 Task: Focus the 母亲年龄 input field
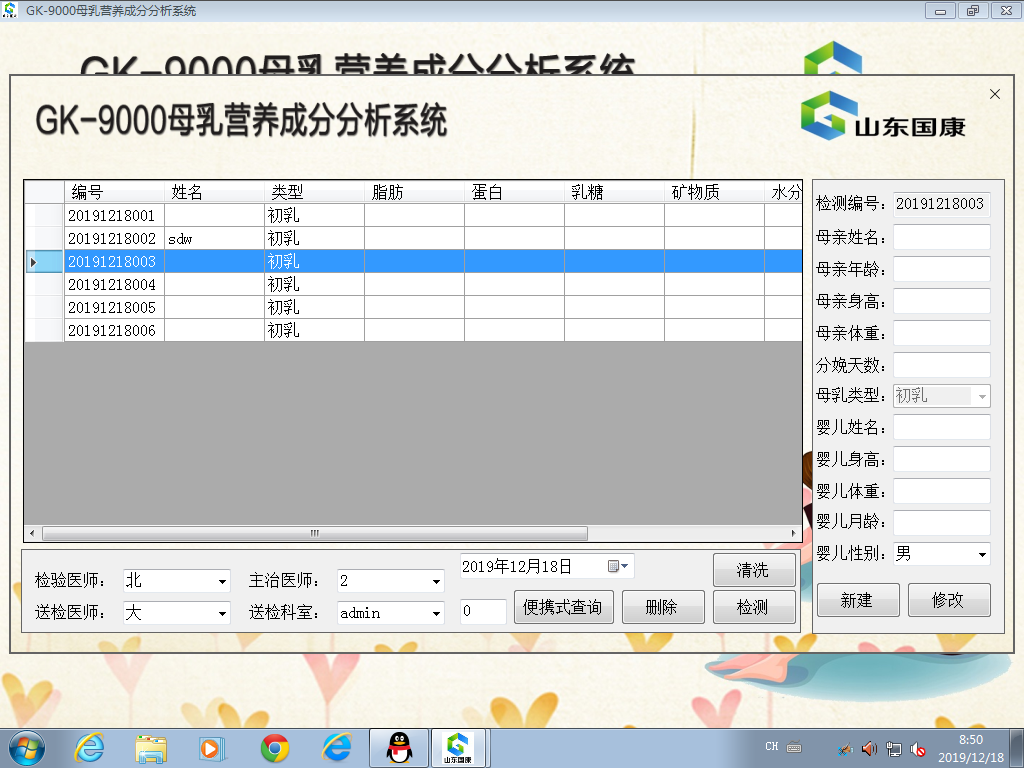pyautogui.click(x=942, y=269)
